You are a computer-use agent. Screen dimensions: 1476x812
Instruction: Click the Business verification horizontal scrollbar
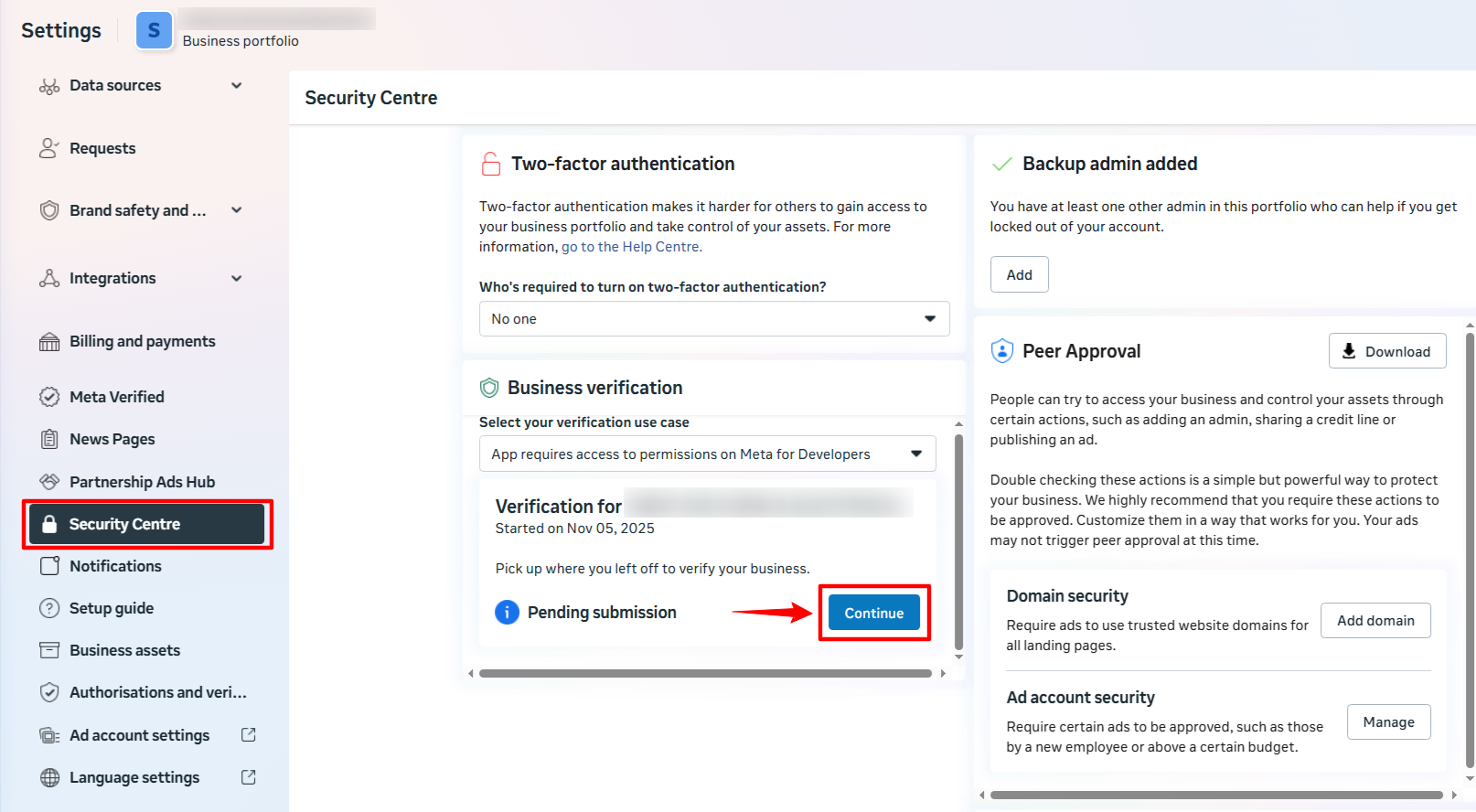click(x=704, y=674)
